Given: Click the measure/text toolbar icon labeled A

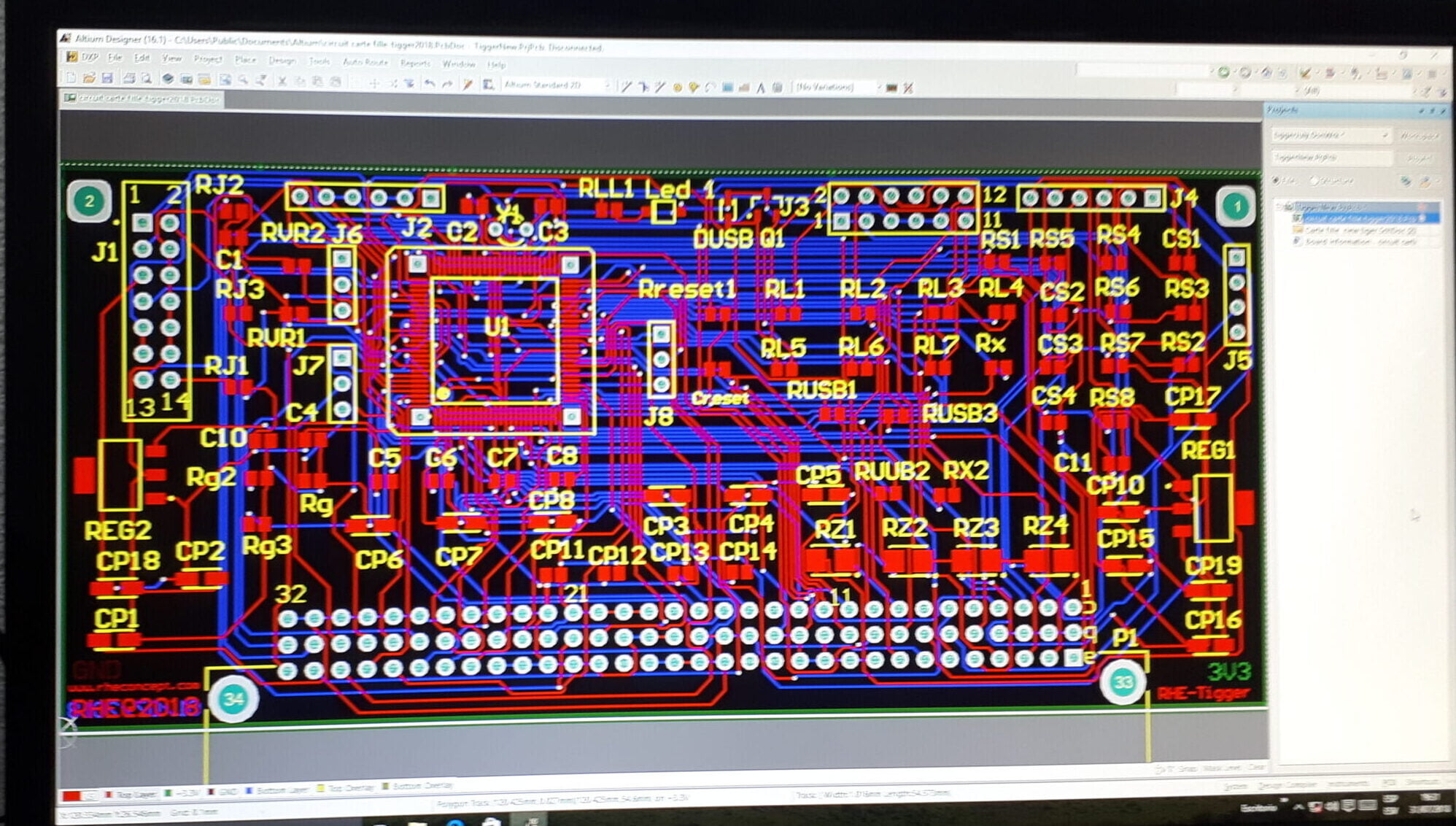Looking at the screenshot, I should coord(761,85).
